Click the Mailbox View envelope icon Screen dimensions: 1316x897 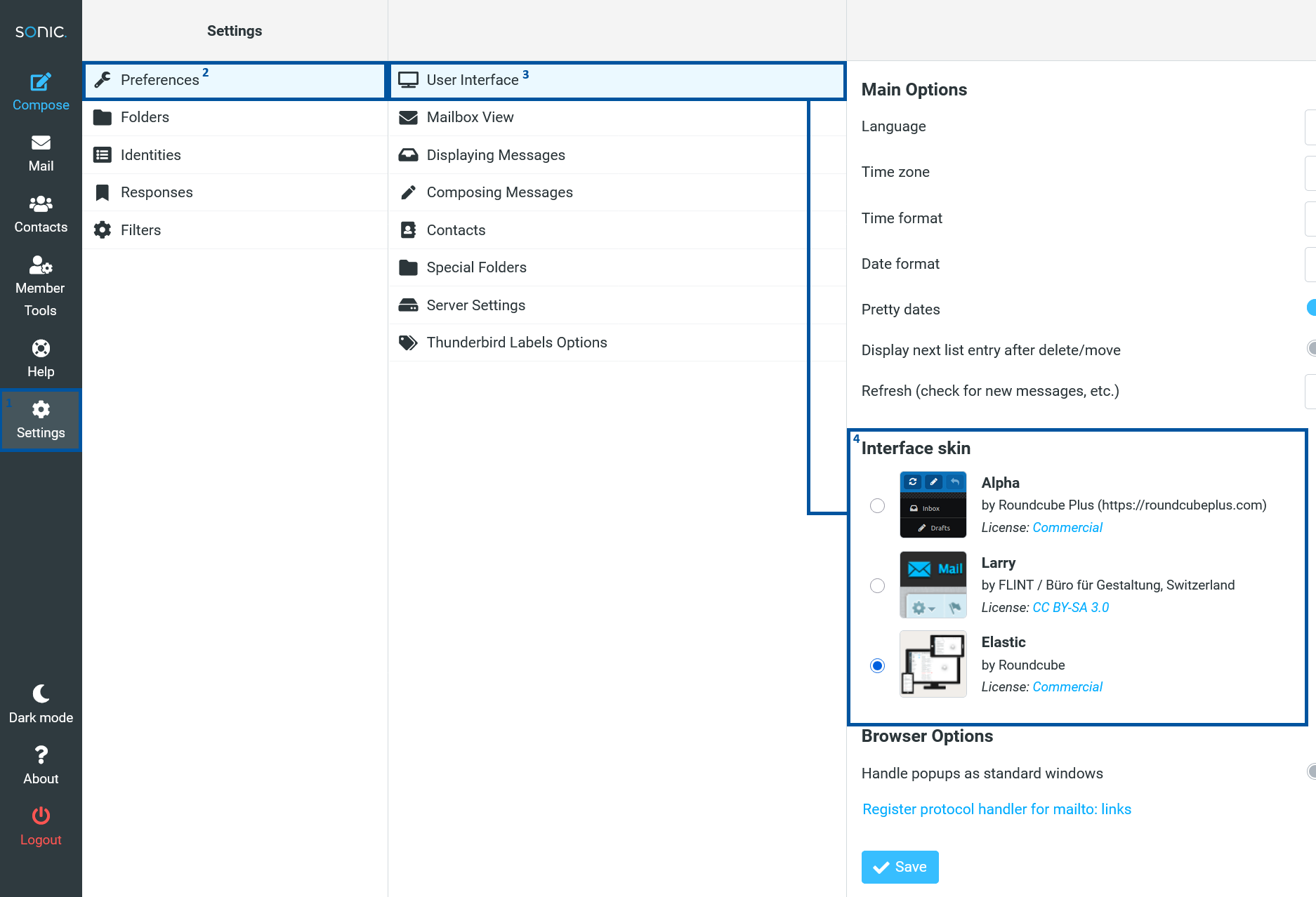408,117
